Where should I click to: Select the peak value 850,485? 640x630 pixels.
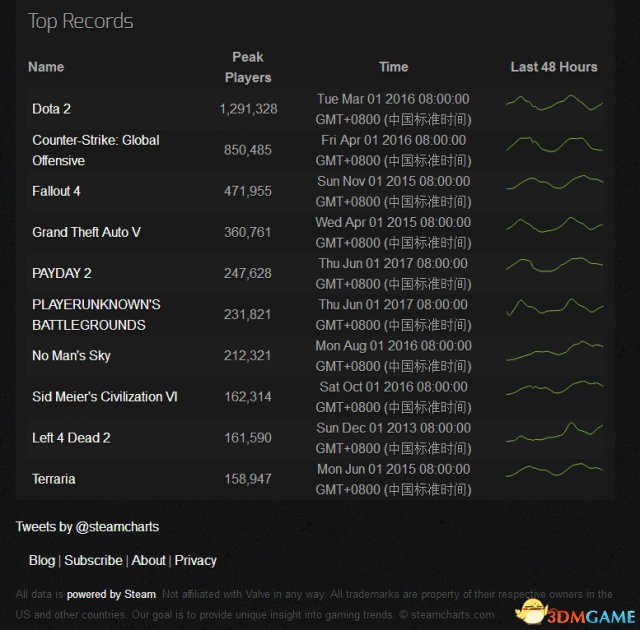(248, 150)
